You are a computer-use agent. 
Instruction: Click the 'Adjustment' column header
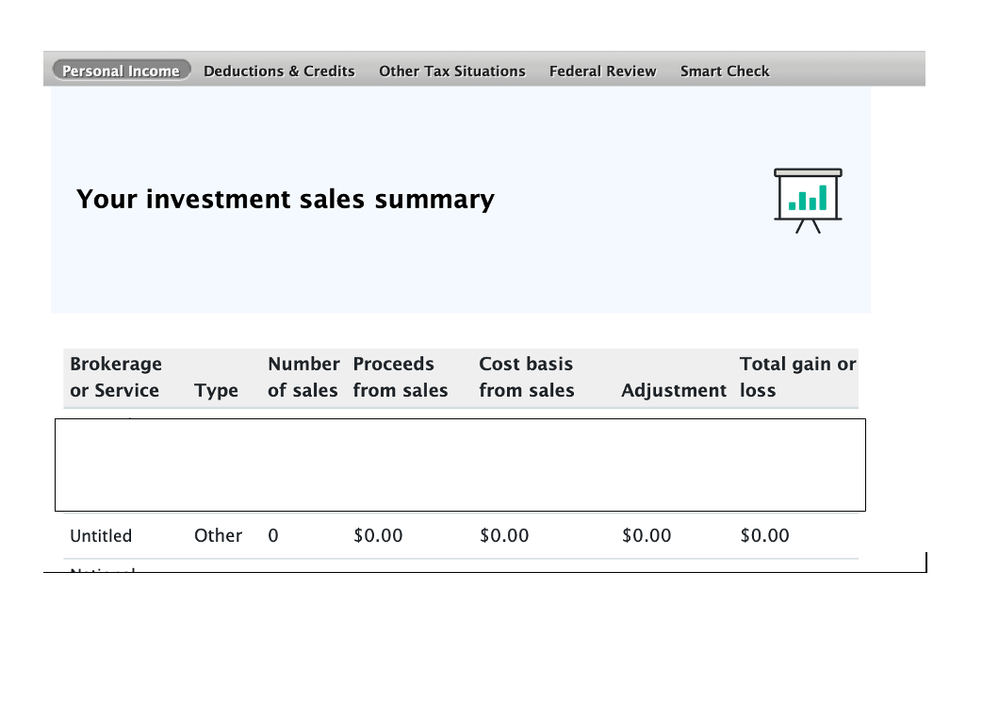tap(673, 390)
